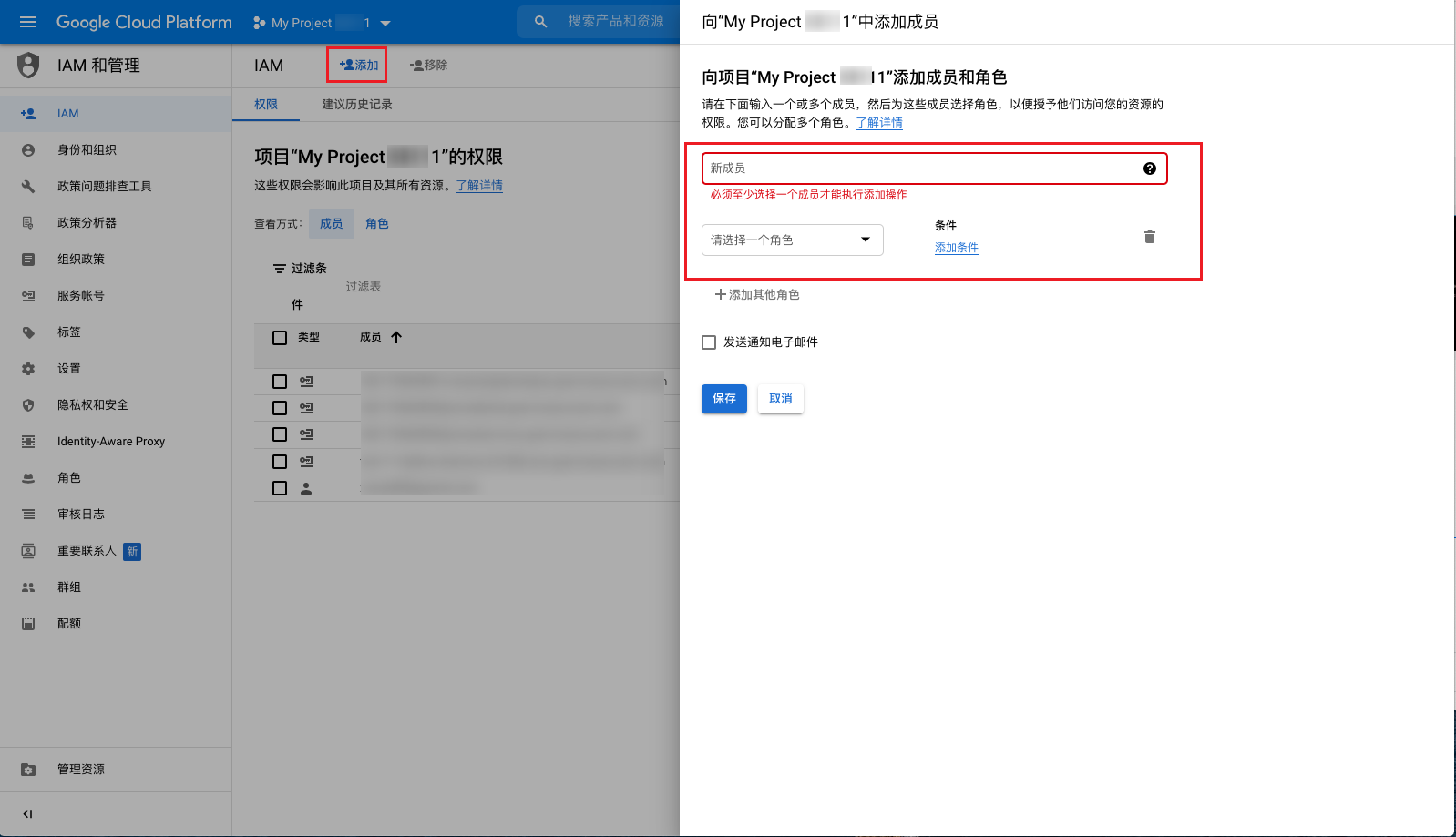Click the 新成员 input field
This screenshot has height=837, width=1456.
pos(920,168)
